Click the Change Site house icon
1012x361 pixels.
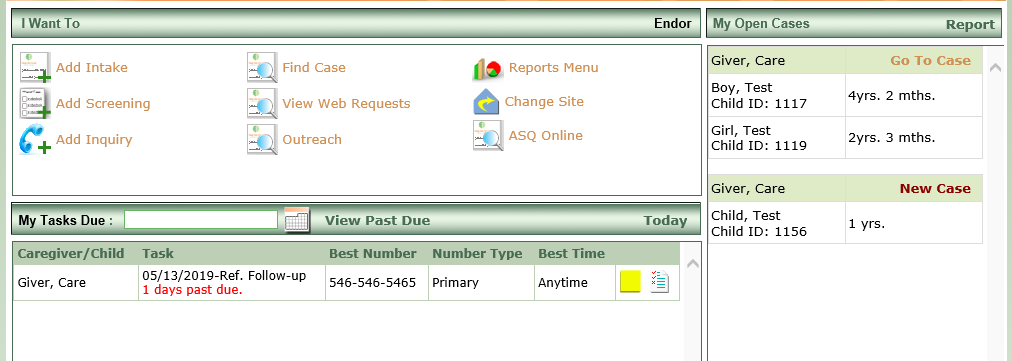click(x=486, y=102)
